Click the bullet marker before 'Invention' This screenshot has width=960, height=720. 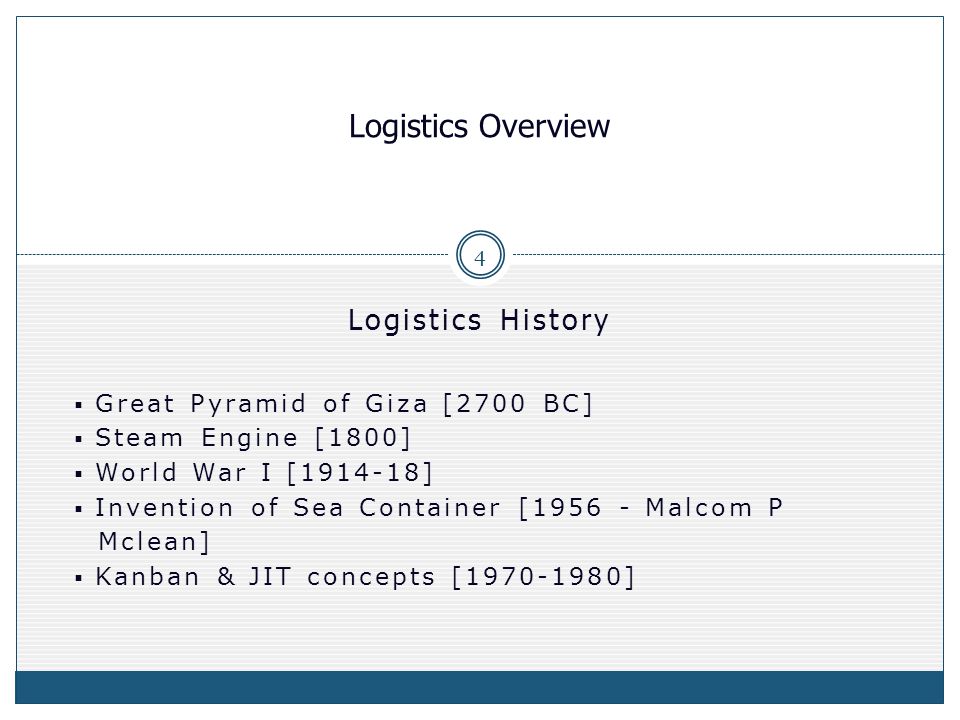tap(78, 509)
